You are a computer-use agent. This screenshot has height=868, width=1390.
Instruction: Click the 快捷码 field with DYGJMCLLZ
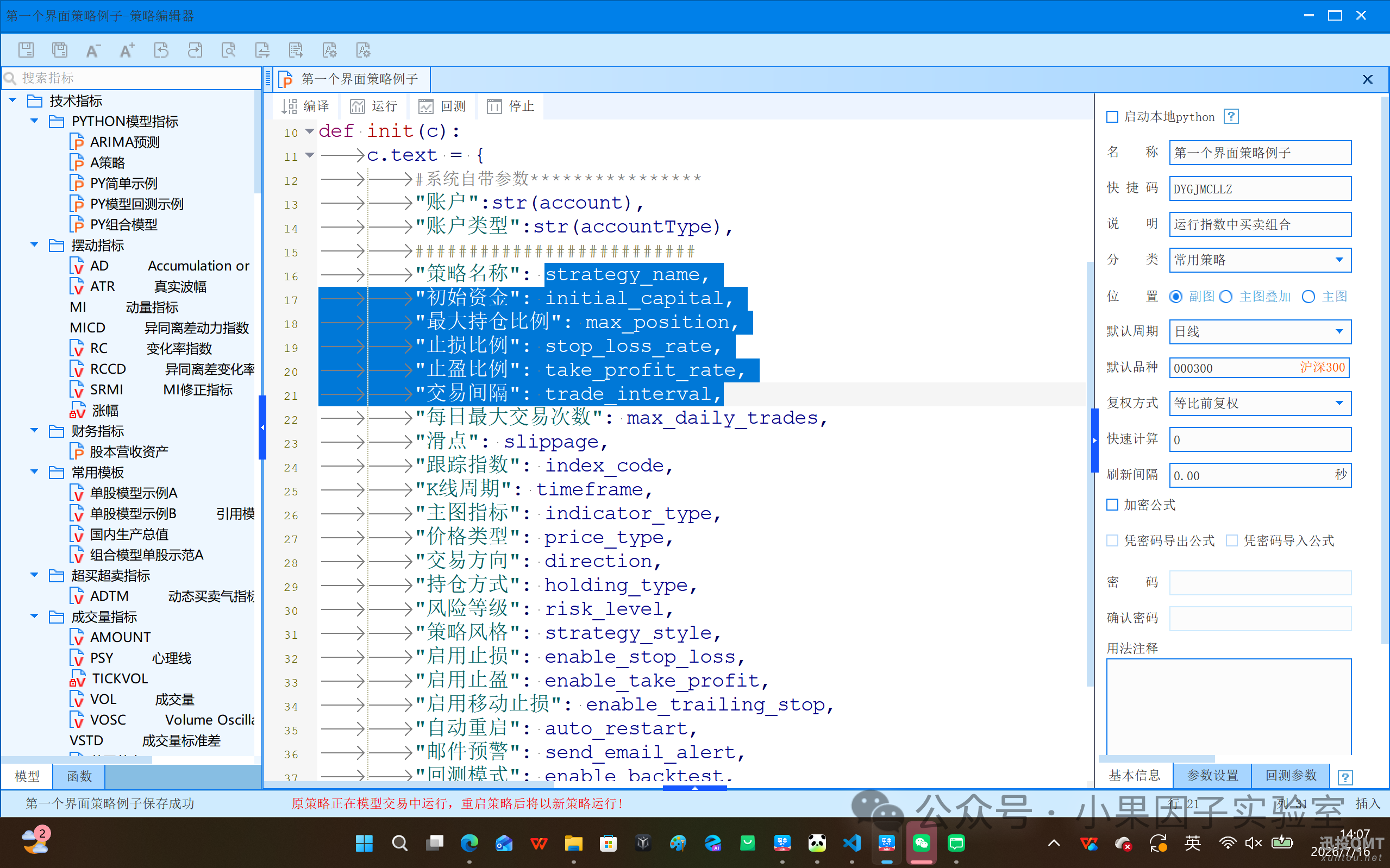[1260, 189]
